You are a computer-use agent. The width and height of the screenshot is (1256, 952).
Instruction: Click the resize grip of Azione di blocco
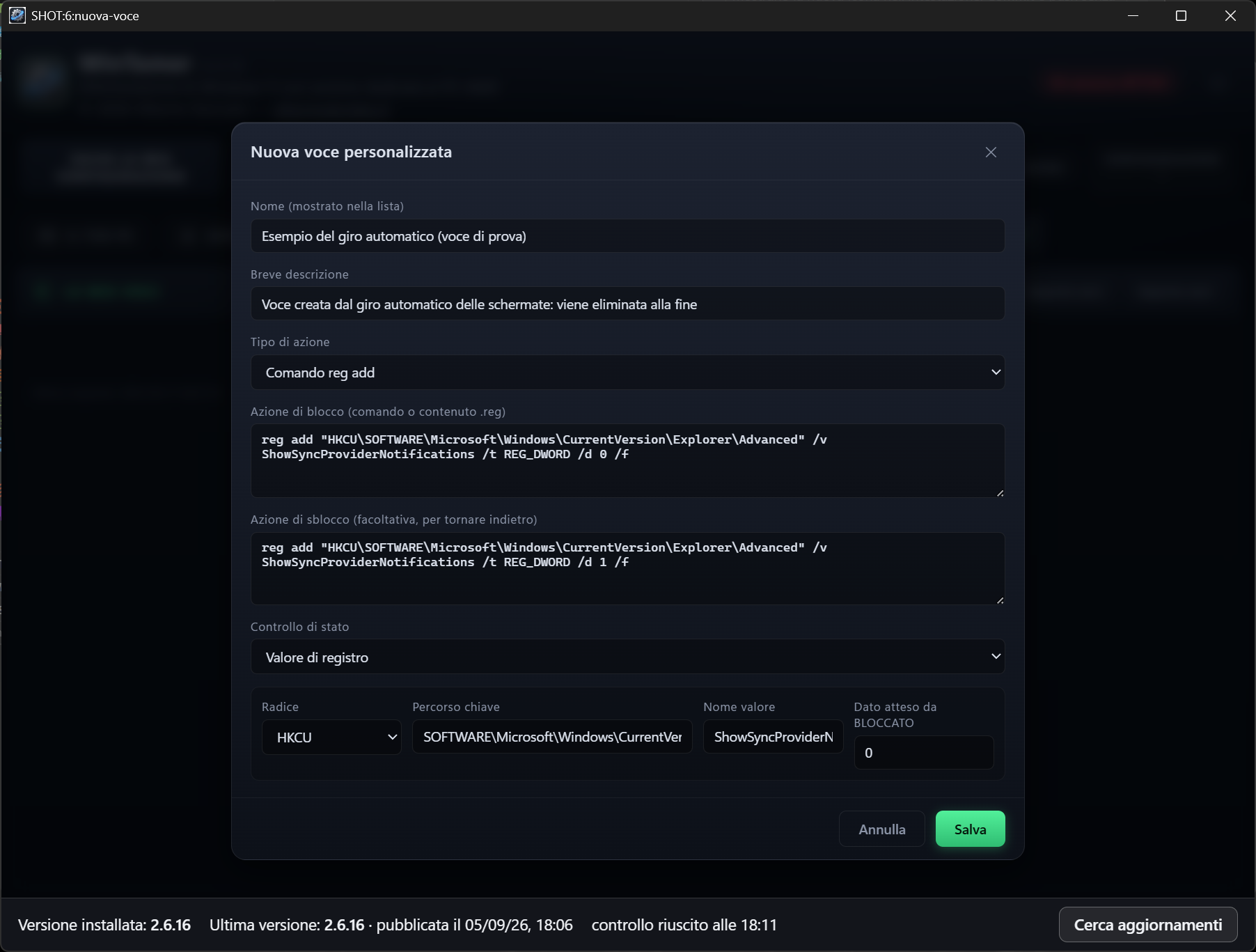[1000, 493]
